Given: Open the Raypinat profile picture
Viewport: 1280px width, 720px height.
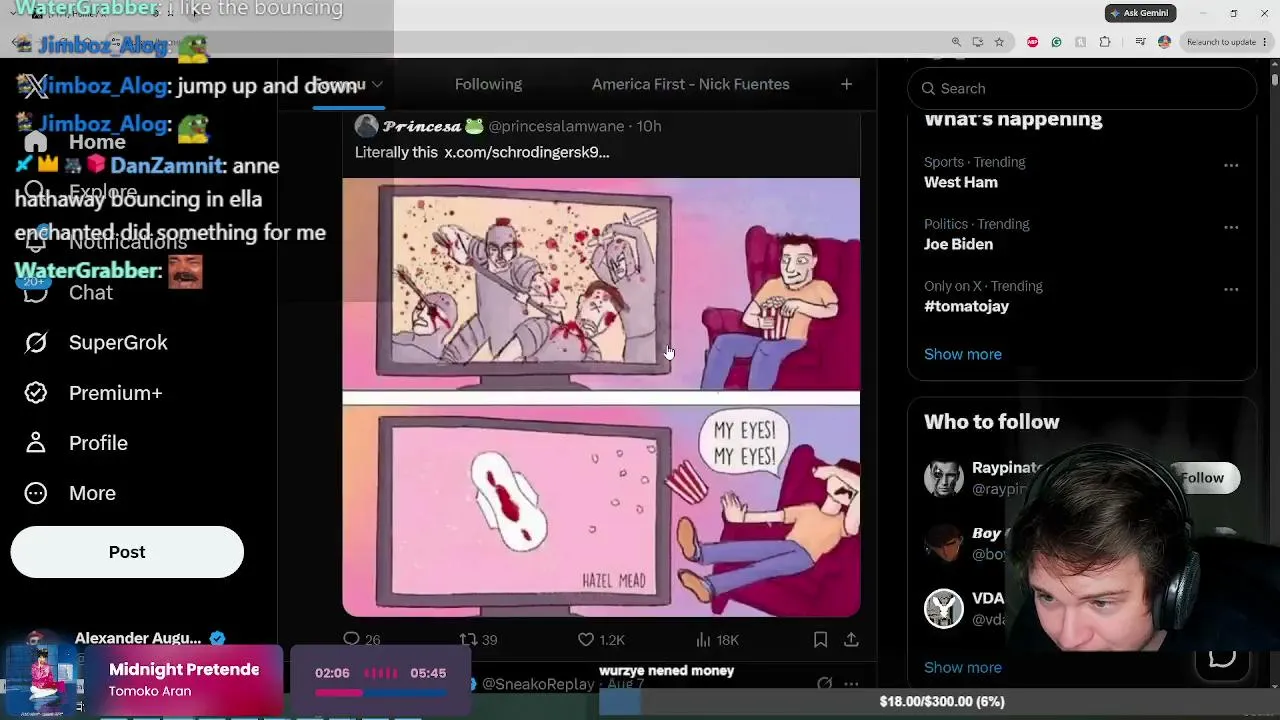Looking at the screenshot, I should [943, 478].
